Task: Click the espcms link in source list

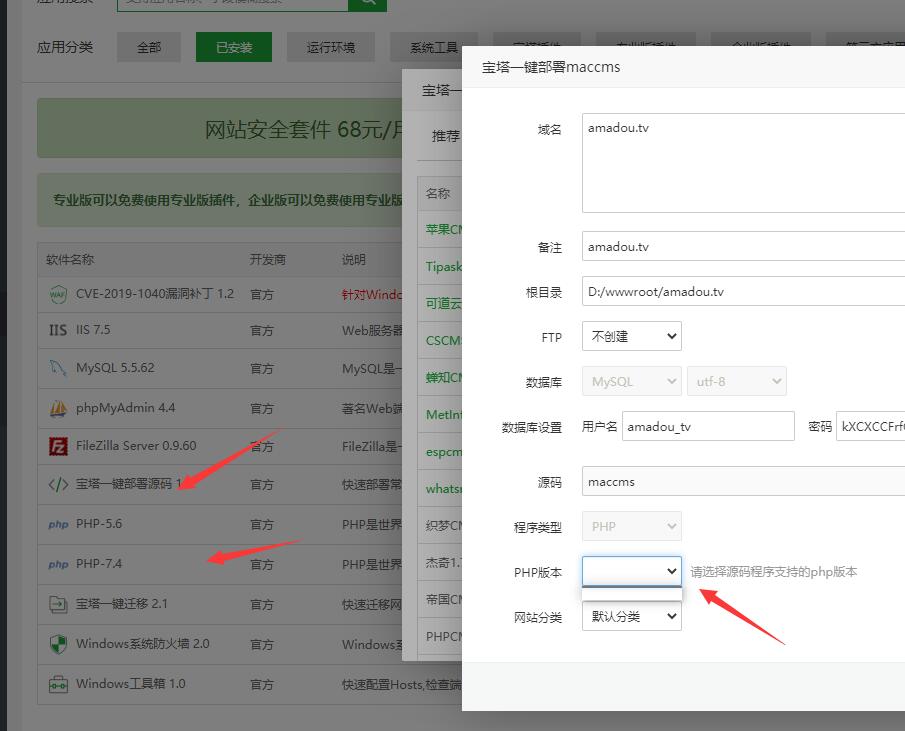Action: (x=443, y=452)
